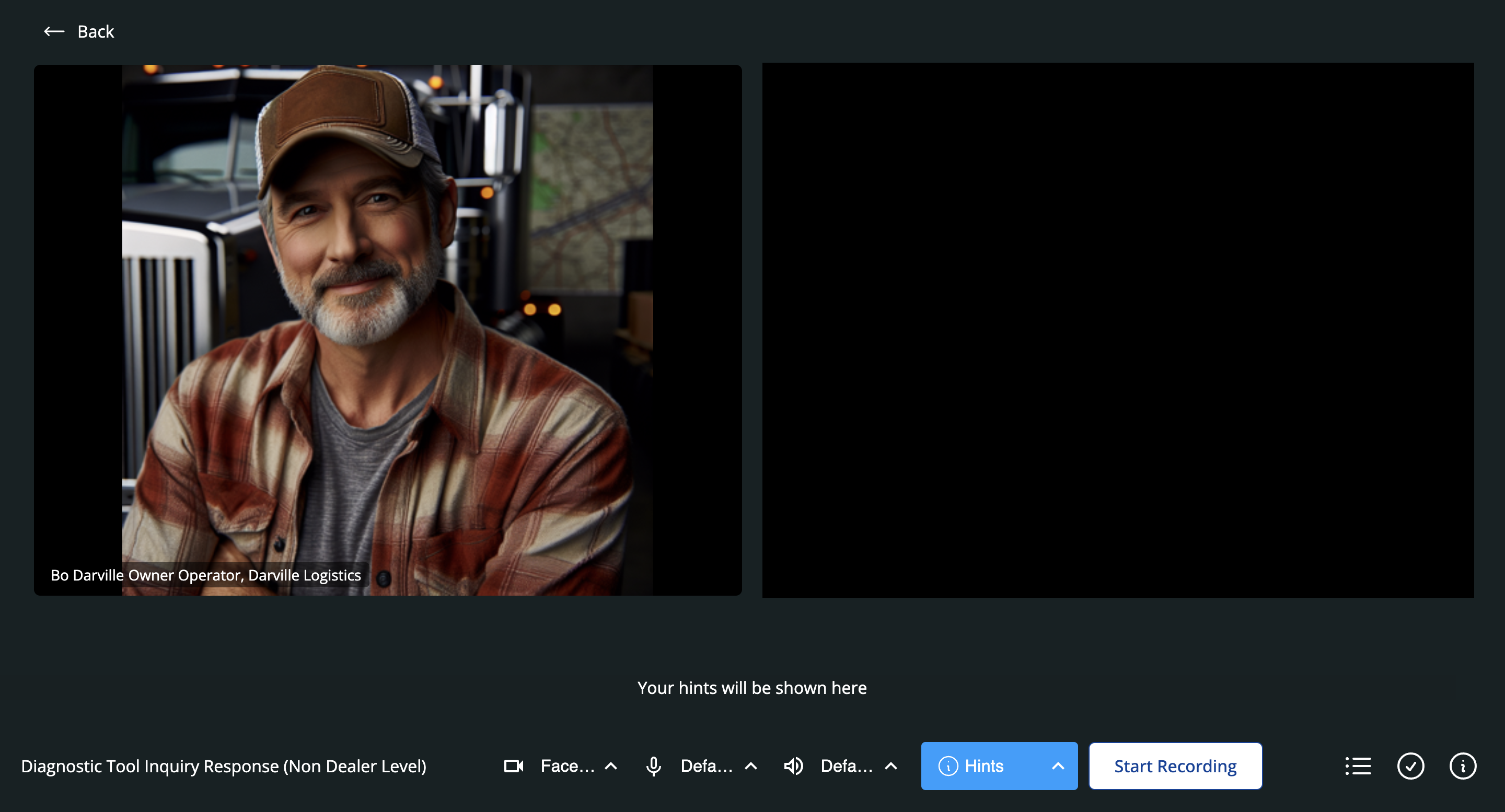Image resolution: width=1505 pixels, height=812 pixels.
Task: Click the info circle icon at right
Action: [1462, 766]
